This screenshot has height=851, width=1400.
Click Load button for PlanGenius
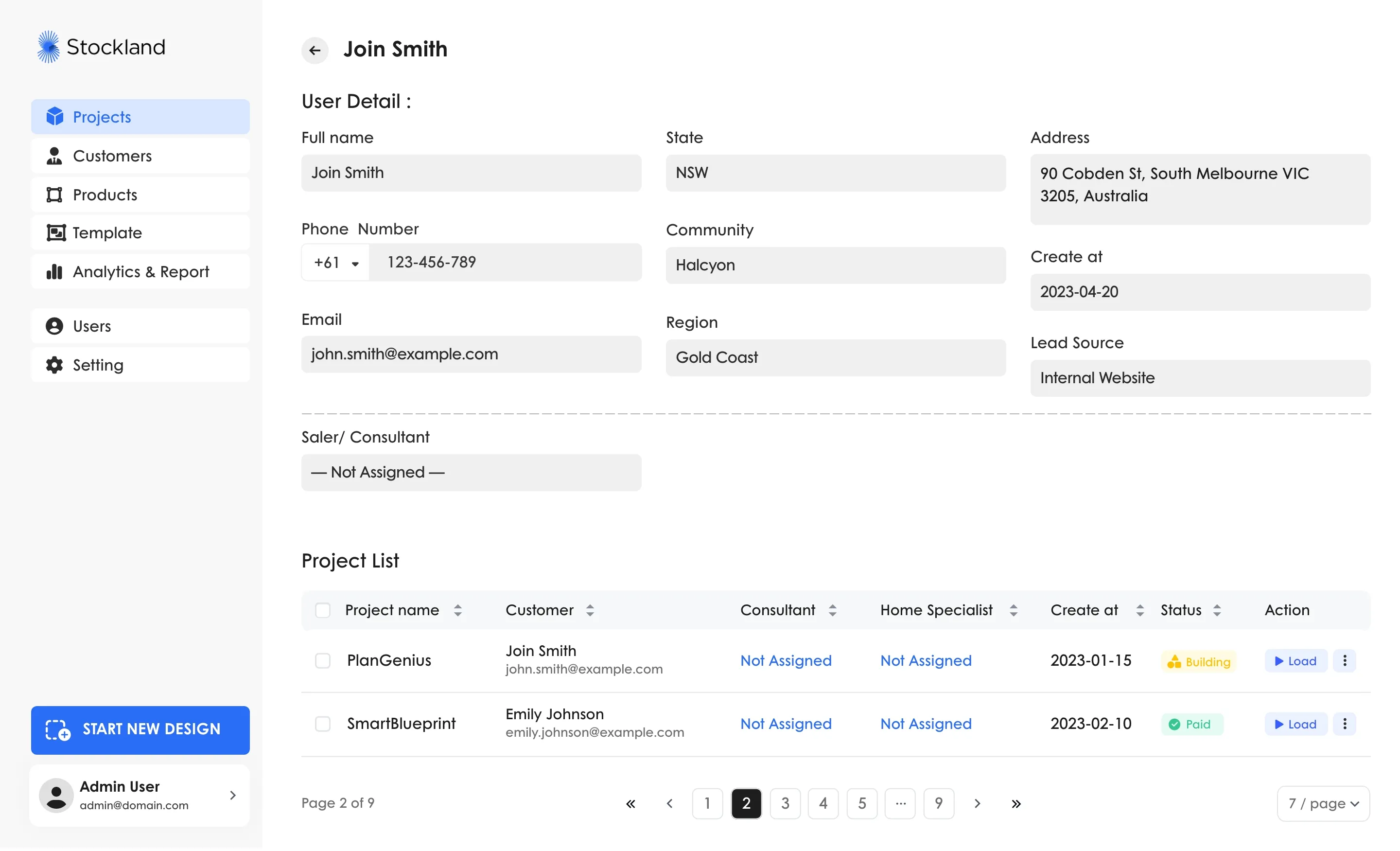(1295, 660)
